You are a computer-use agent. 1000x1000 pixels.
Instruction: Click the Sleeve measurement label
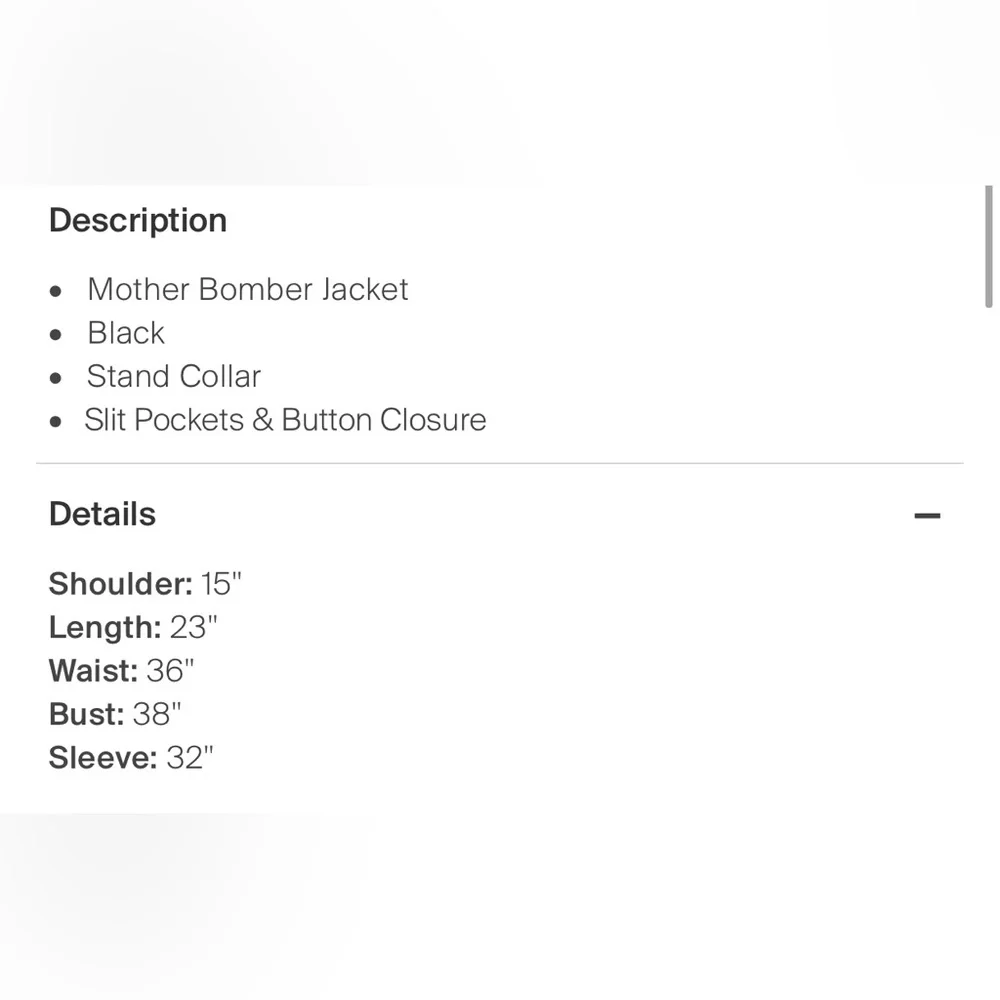click(x=103, y=759)
